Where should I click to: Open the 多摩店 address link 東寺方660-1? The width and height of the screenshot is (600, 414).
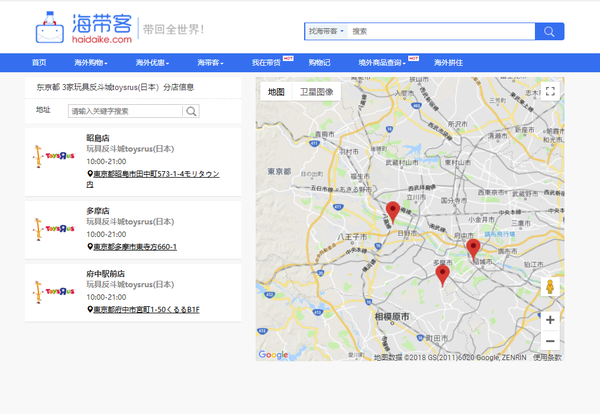pos(135,247)
